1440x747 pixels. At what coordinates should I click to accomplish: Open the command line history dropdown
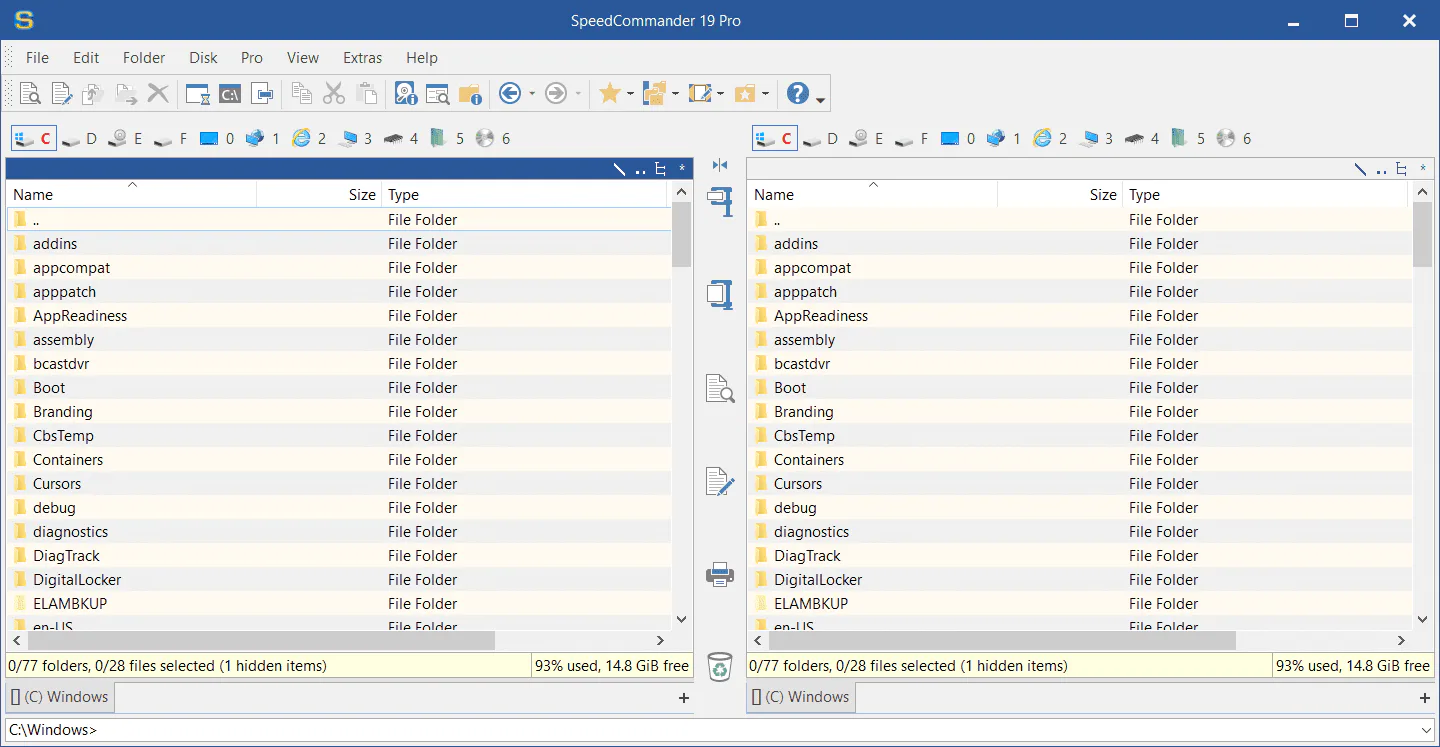[1424, 730]
